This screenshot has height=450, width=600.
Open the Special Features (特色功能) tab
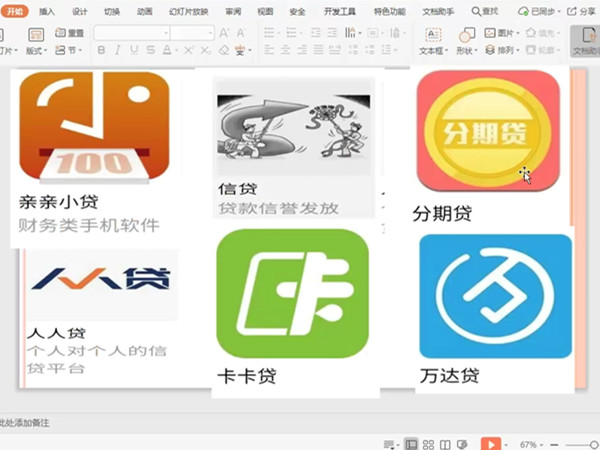[390, 12]
